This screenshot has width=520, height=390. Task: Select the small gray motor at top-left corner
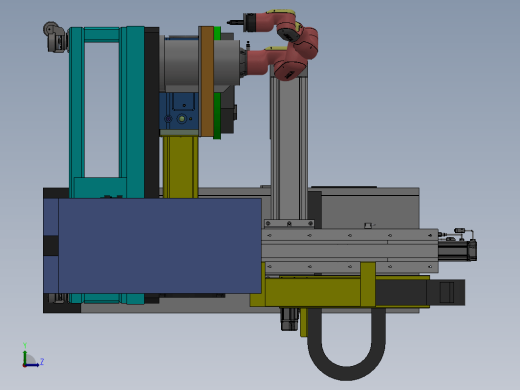point(55,37)
